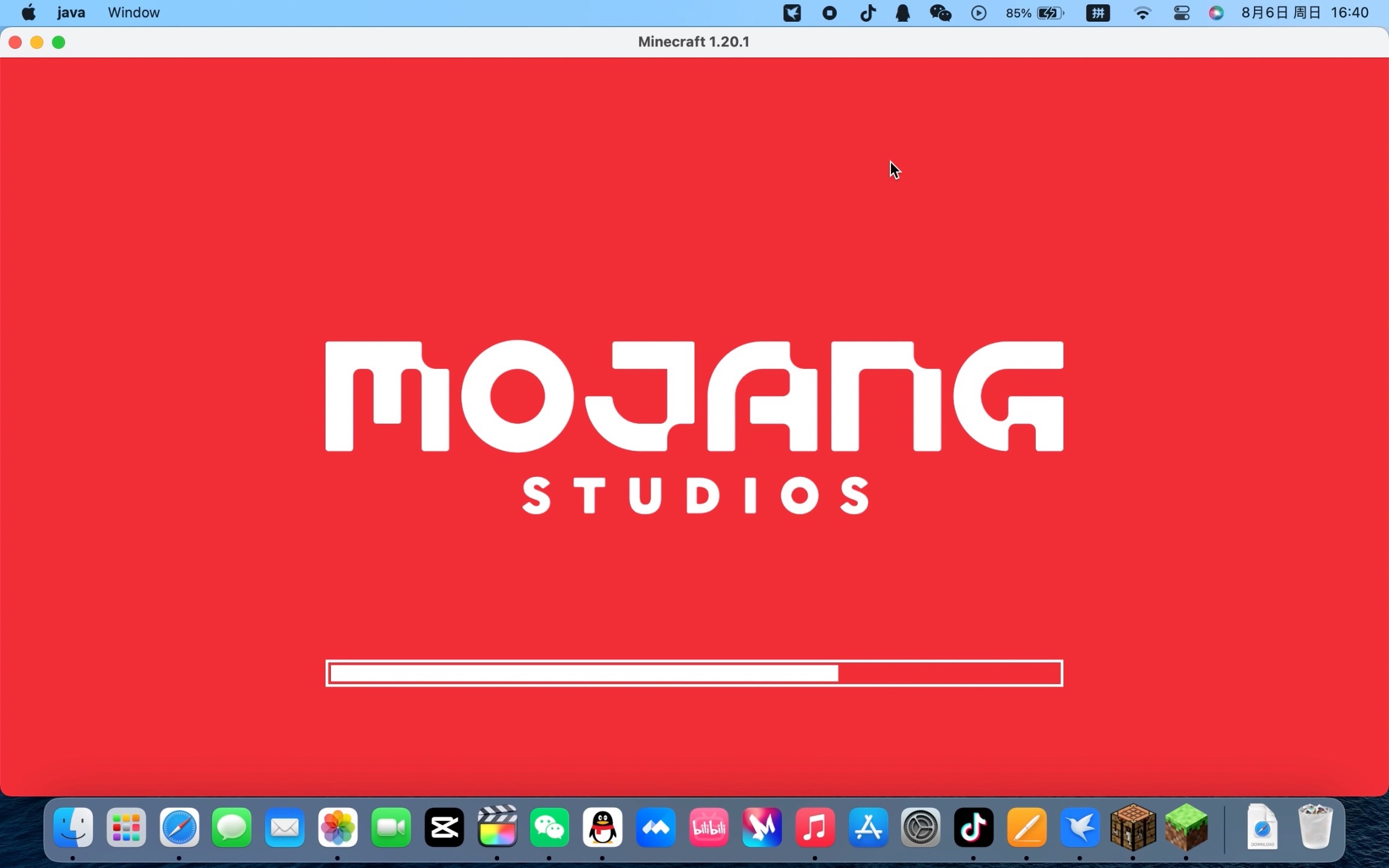The image size is (1389, 868).
Task: Click the QQ notification menu bar icon
Action: coord(902,13)
